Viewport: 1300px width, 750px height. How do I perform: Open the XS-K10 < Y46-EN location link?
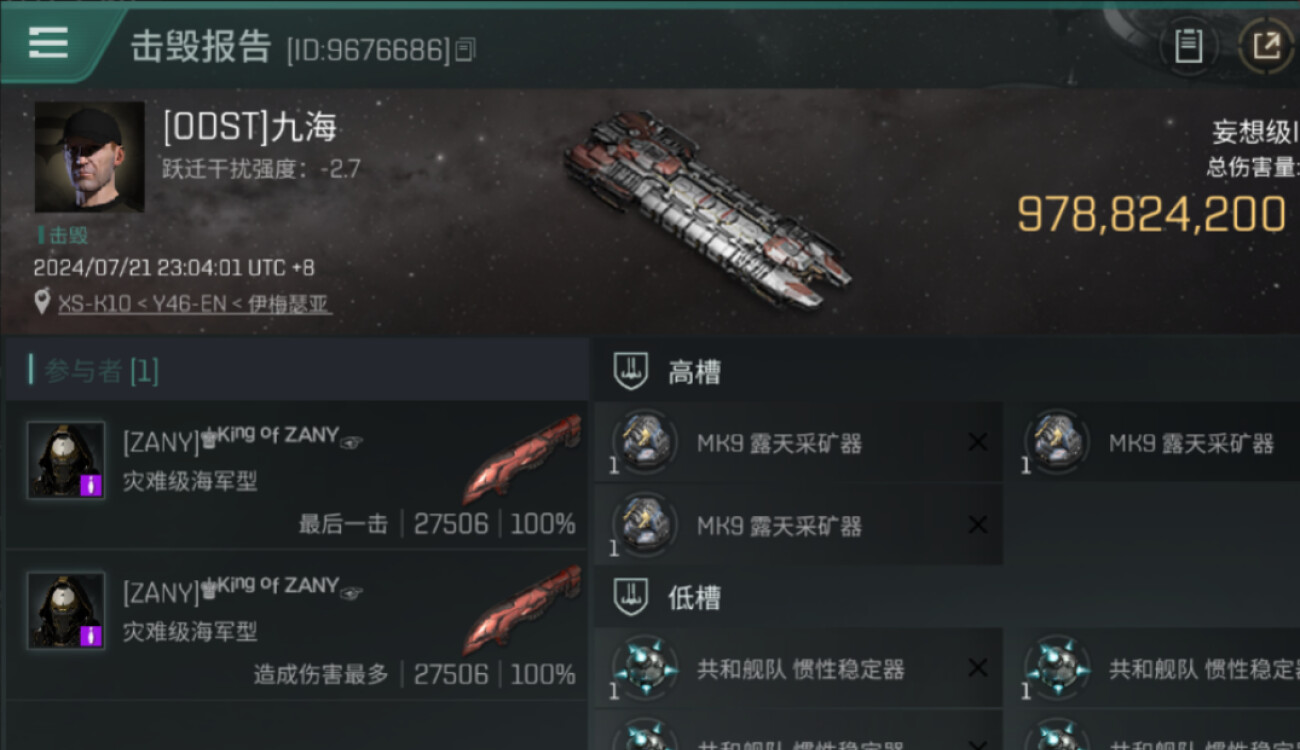tap(194, 303)
